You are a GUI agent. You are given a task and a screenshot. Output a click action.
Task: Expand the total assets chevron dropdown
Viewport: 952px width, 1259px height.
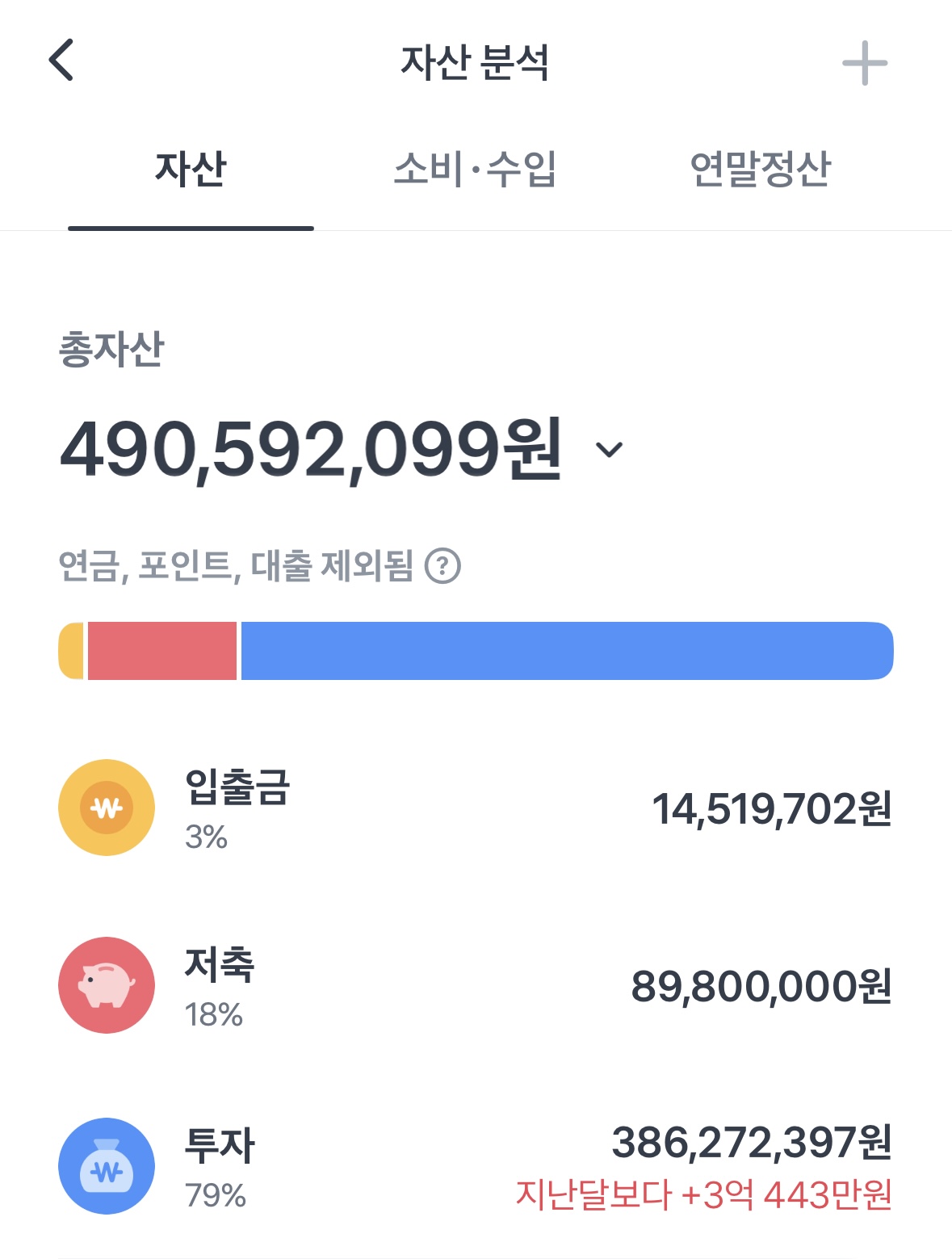609,450
